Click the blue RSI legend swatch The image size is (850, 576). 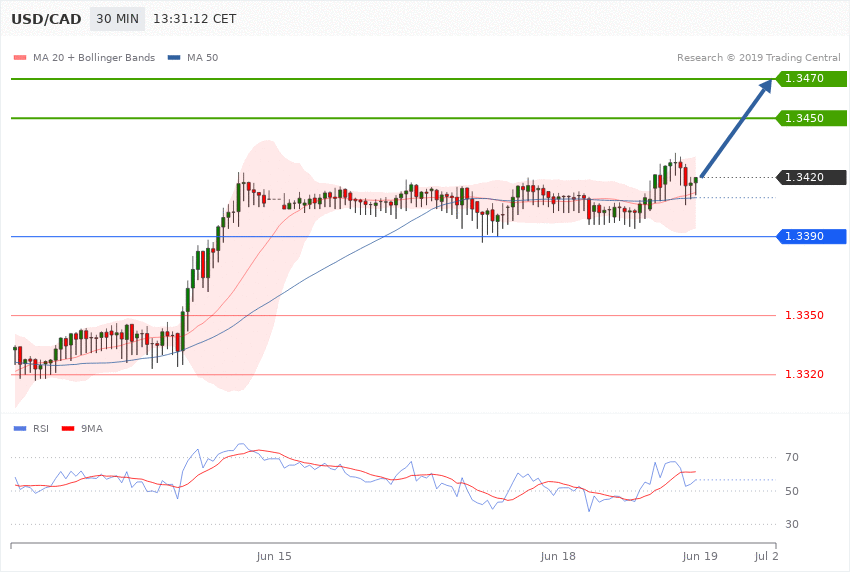click(20, 429)
